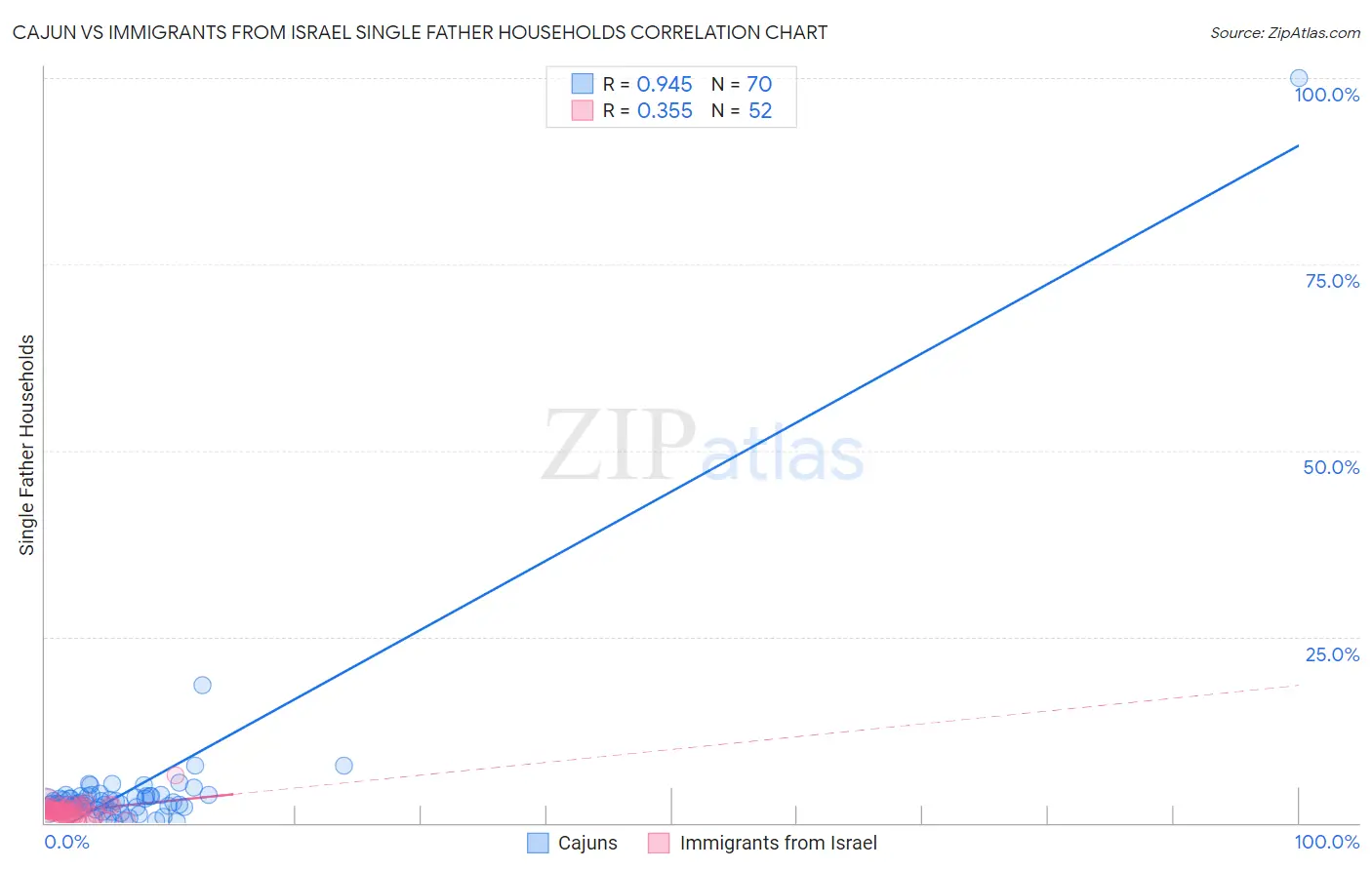
Task: Click the blue swatch in R = 0.945 box
Action: [583, 84]
